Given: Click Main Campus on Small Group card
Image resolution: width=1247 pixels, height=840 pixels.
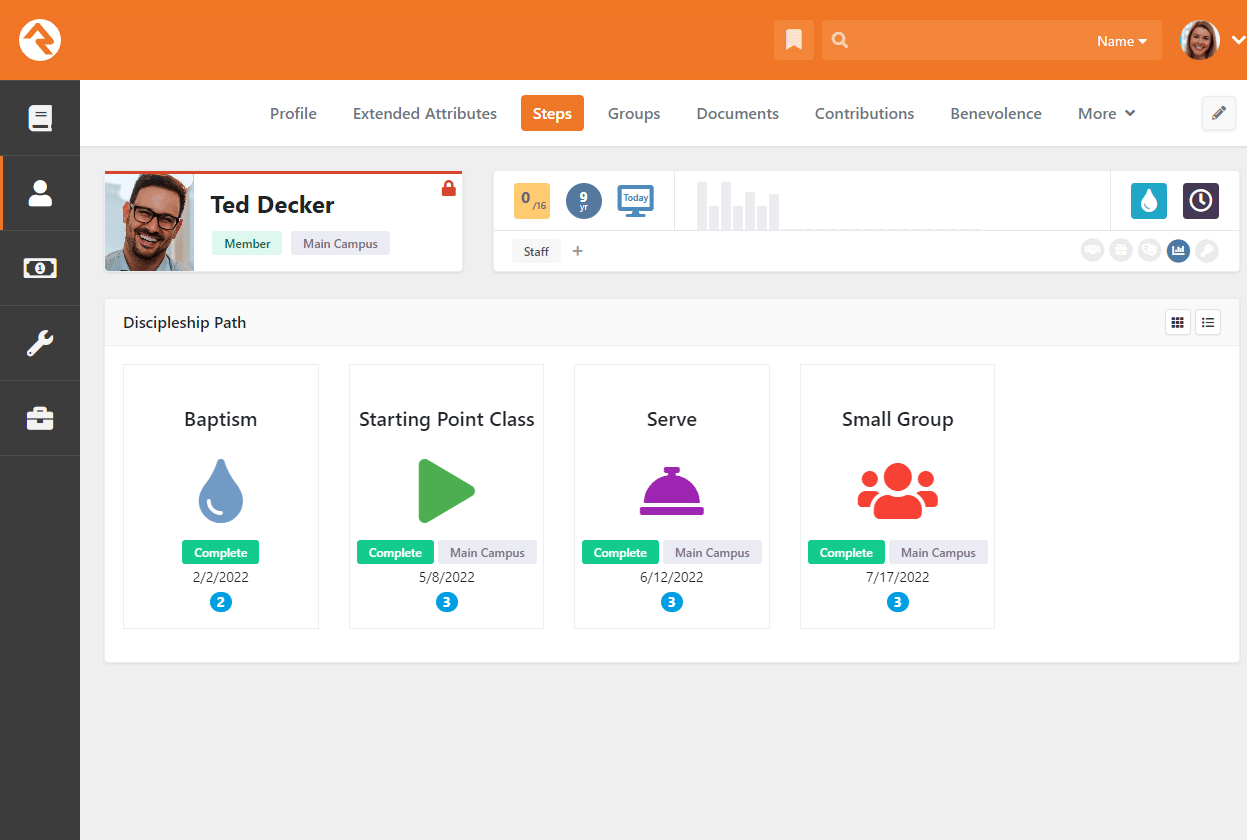Looking at the screenshot, I should [938, 552].
